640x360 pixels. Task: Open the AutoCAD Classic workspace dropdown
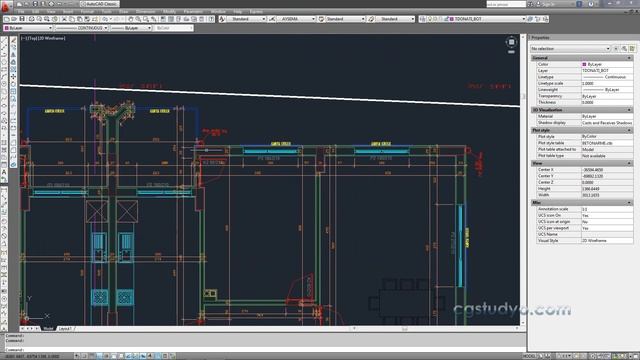tap(99, 4)
